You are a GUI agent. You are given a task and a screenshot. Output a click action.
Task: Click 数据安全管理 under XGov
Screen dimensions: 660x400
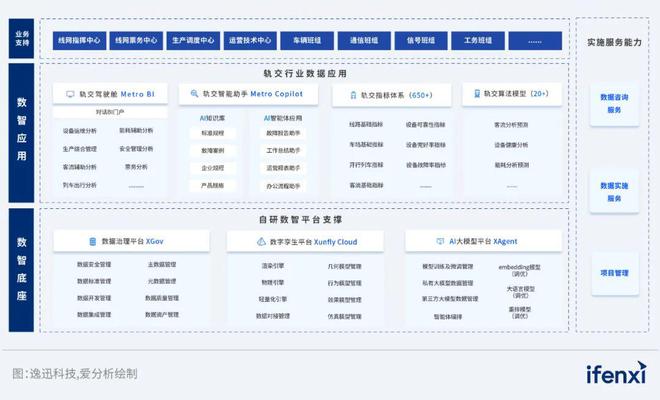94,264
